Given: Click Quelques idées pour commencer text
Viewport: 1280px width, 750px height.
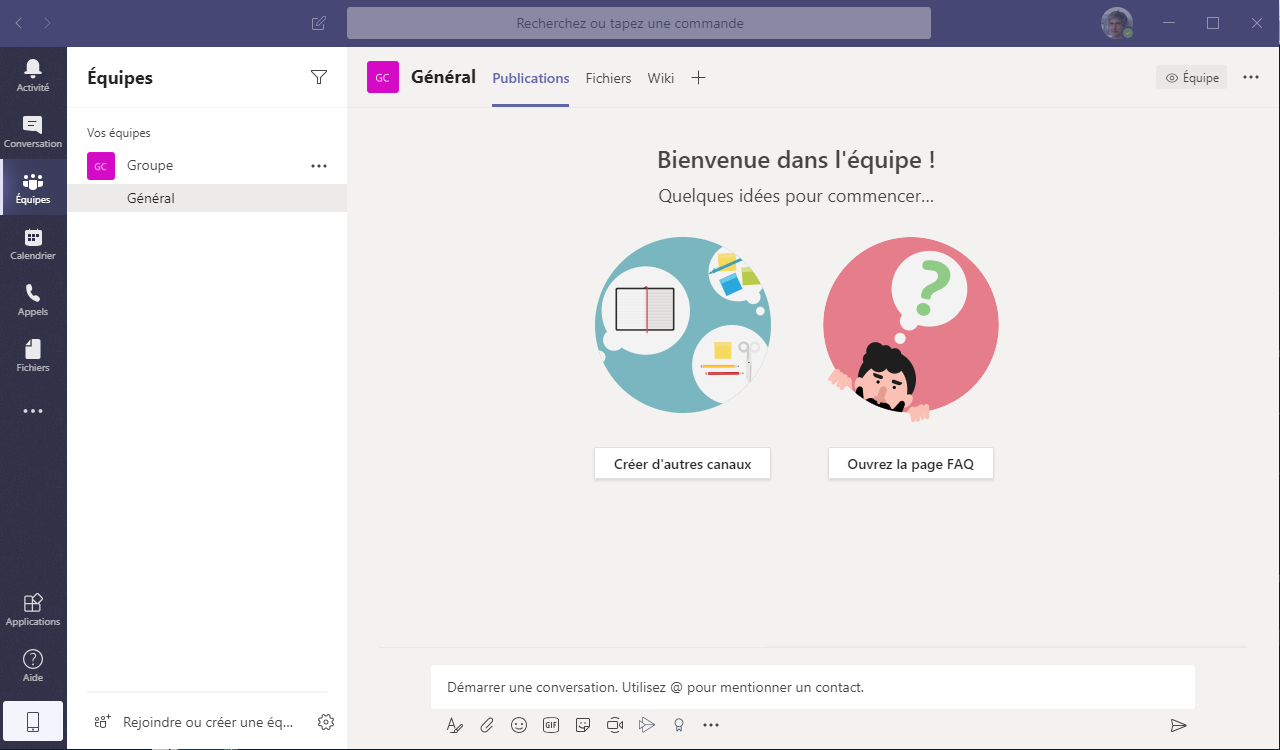Looking at the screenshot, I should 796,196.
